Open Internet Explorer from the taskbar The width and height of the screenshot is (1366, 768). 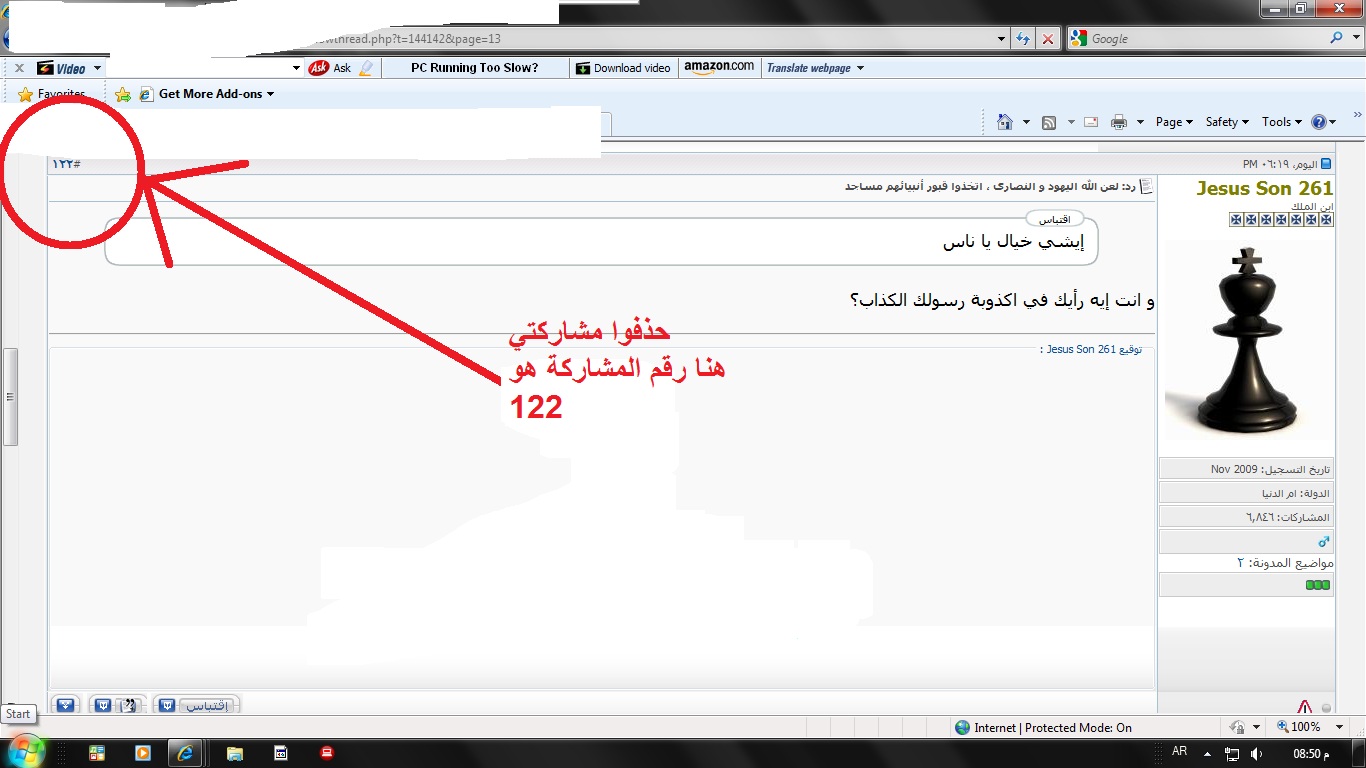coord(185,753)
